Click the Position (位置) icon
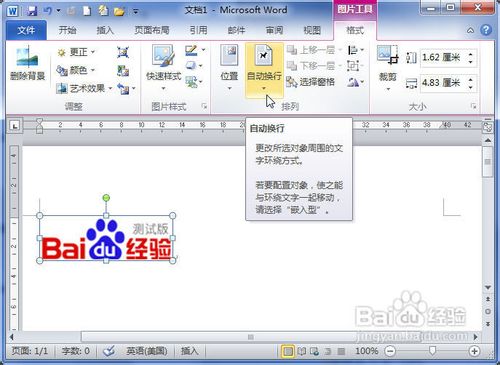This screenshot has width=500, height=365. point(229,55)
